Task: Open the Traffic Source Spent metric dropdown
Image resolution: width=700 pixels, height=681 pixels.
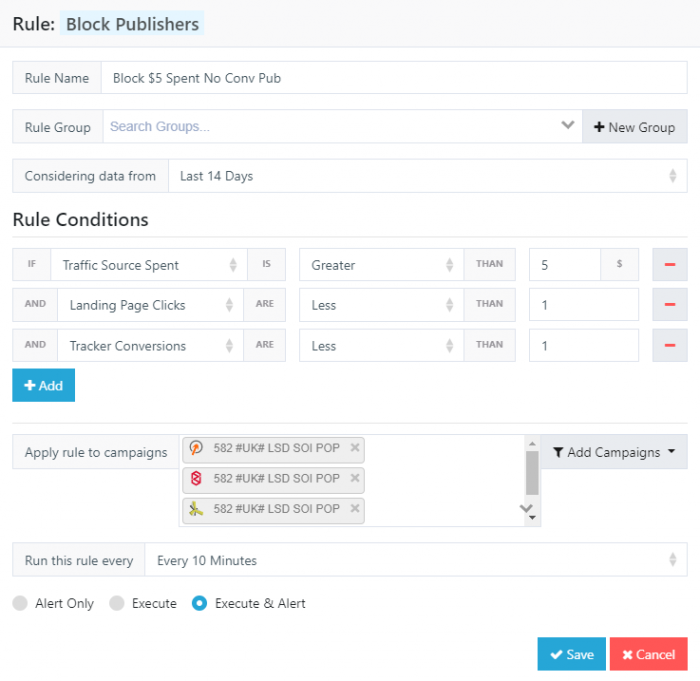Action: 148,265
